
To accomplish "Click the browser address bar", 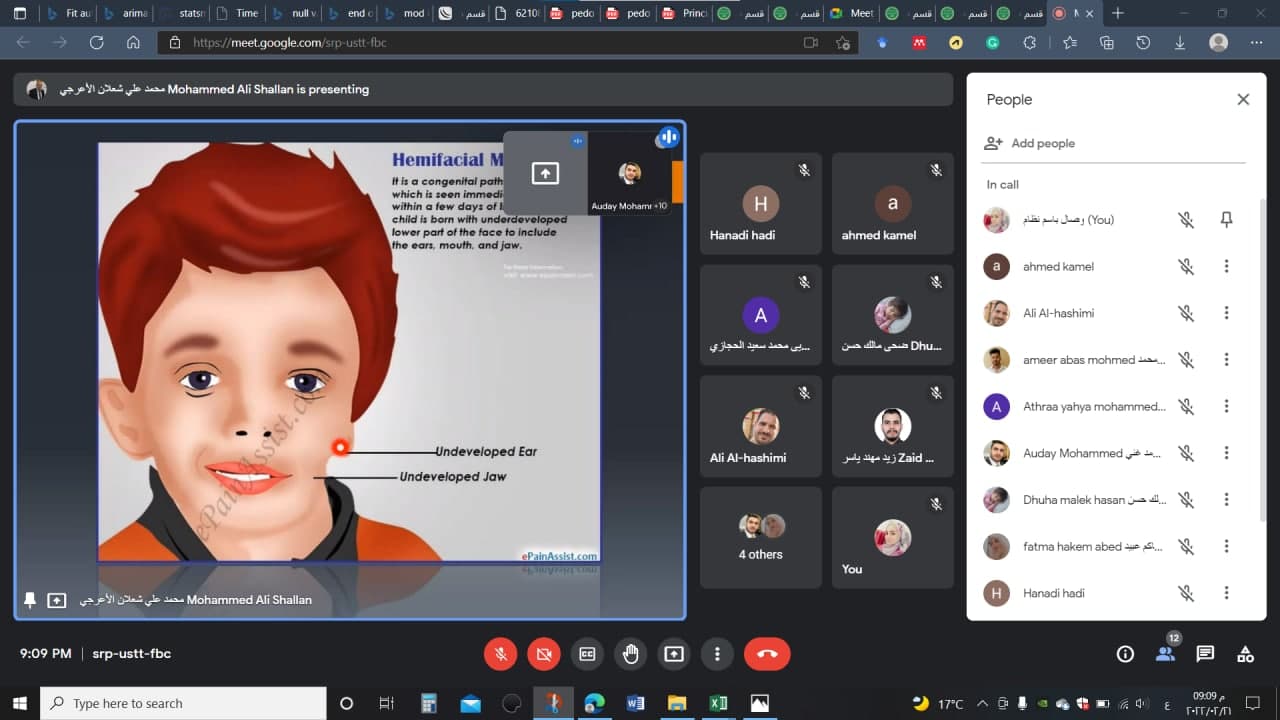I will coord(400,43).
